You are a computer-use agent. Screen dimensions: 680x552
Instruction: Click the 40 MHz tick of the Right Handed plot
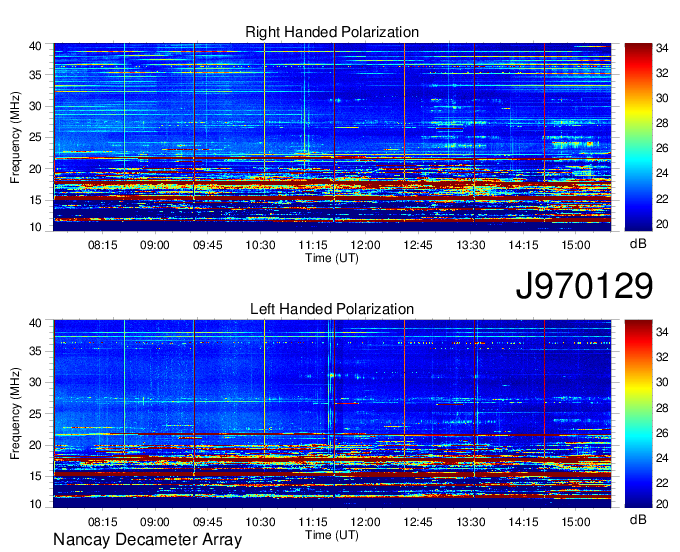35,46
